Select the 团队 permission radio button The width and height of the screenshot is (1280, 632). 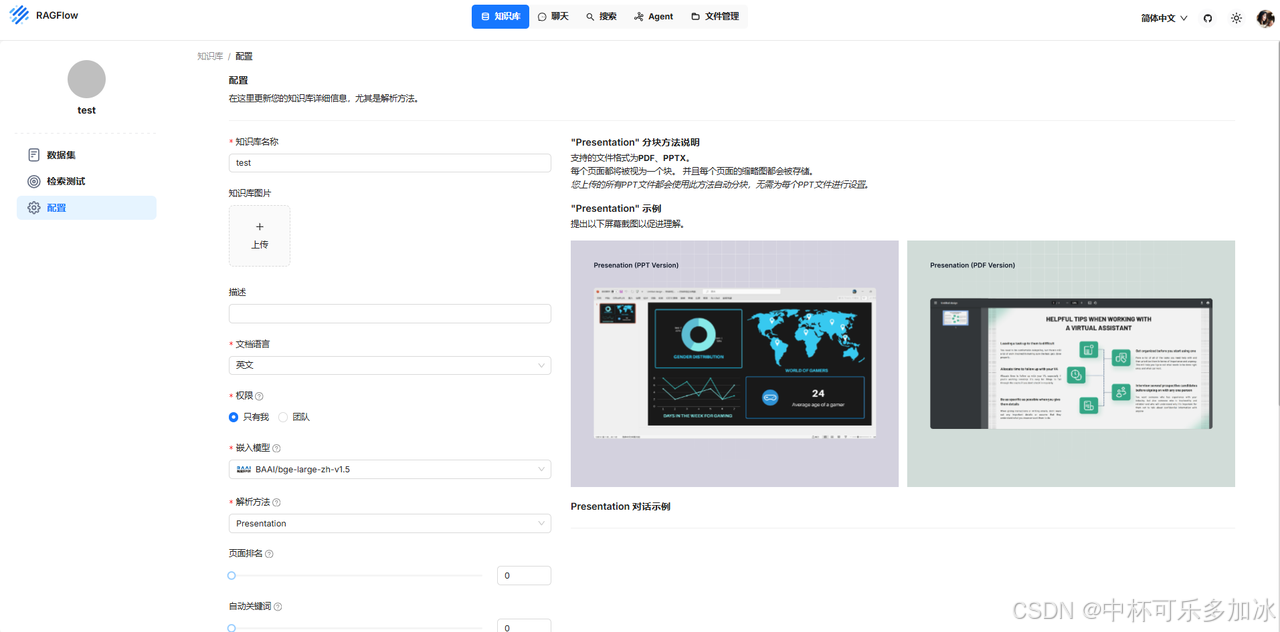(284, 417)
